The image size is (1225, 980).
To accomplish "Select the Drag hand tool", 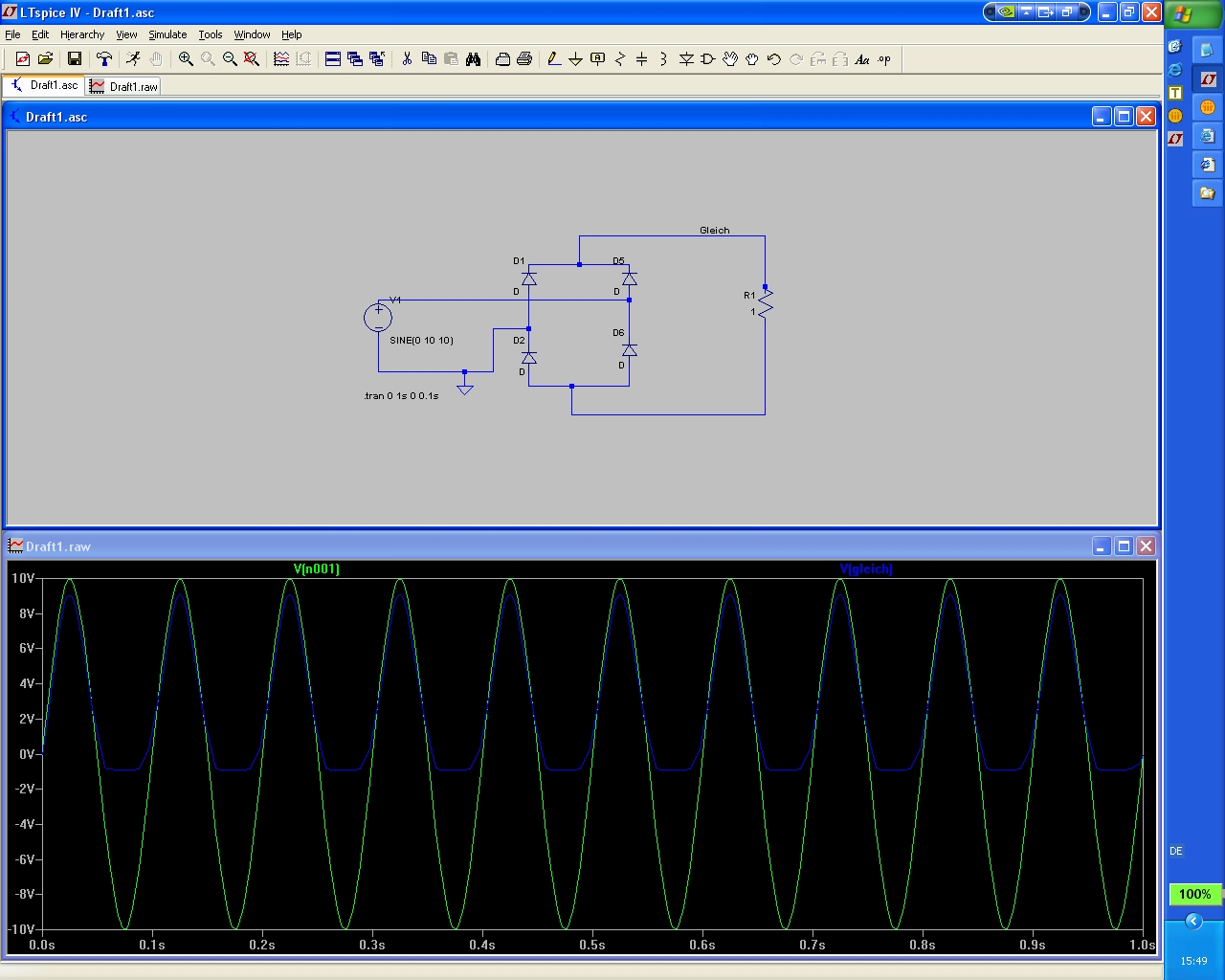I will point(752,59).
